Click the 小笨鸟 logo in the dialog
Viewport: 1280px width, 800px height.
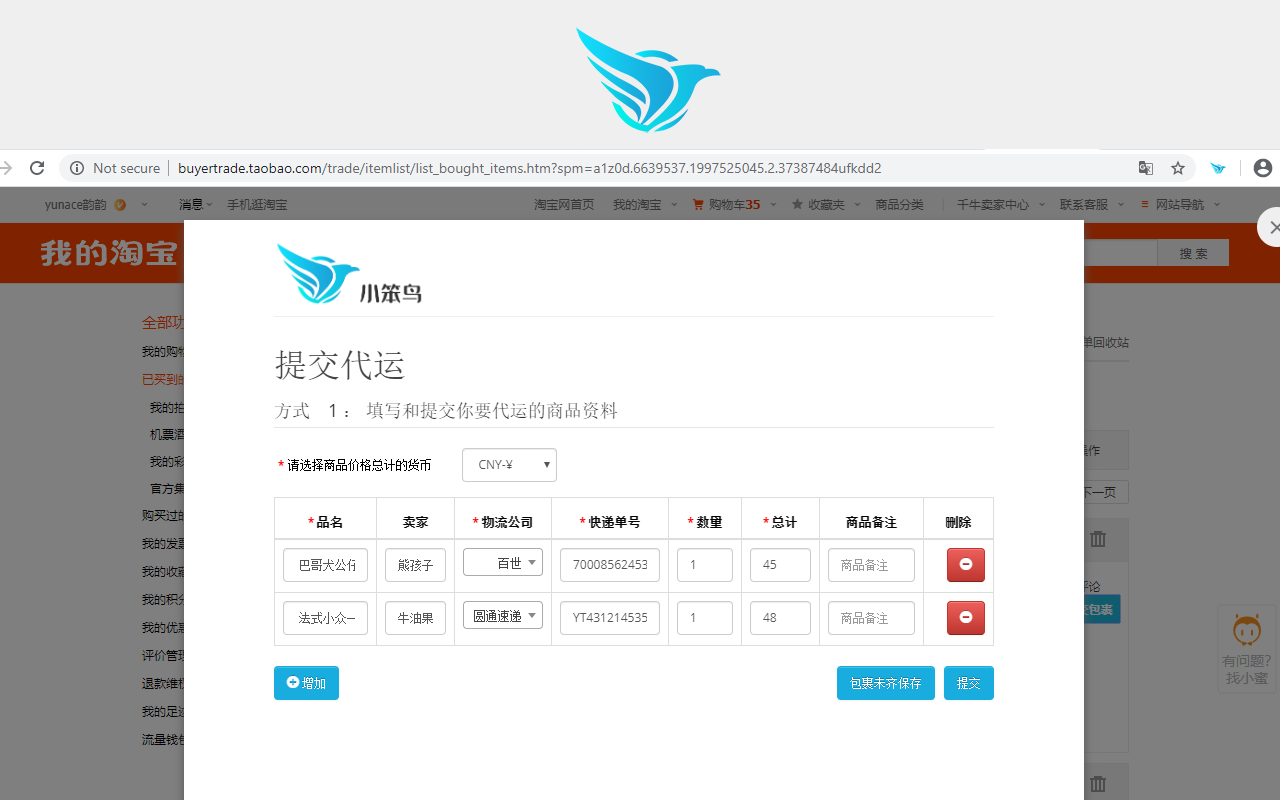[349, 274]
